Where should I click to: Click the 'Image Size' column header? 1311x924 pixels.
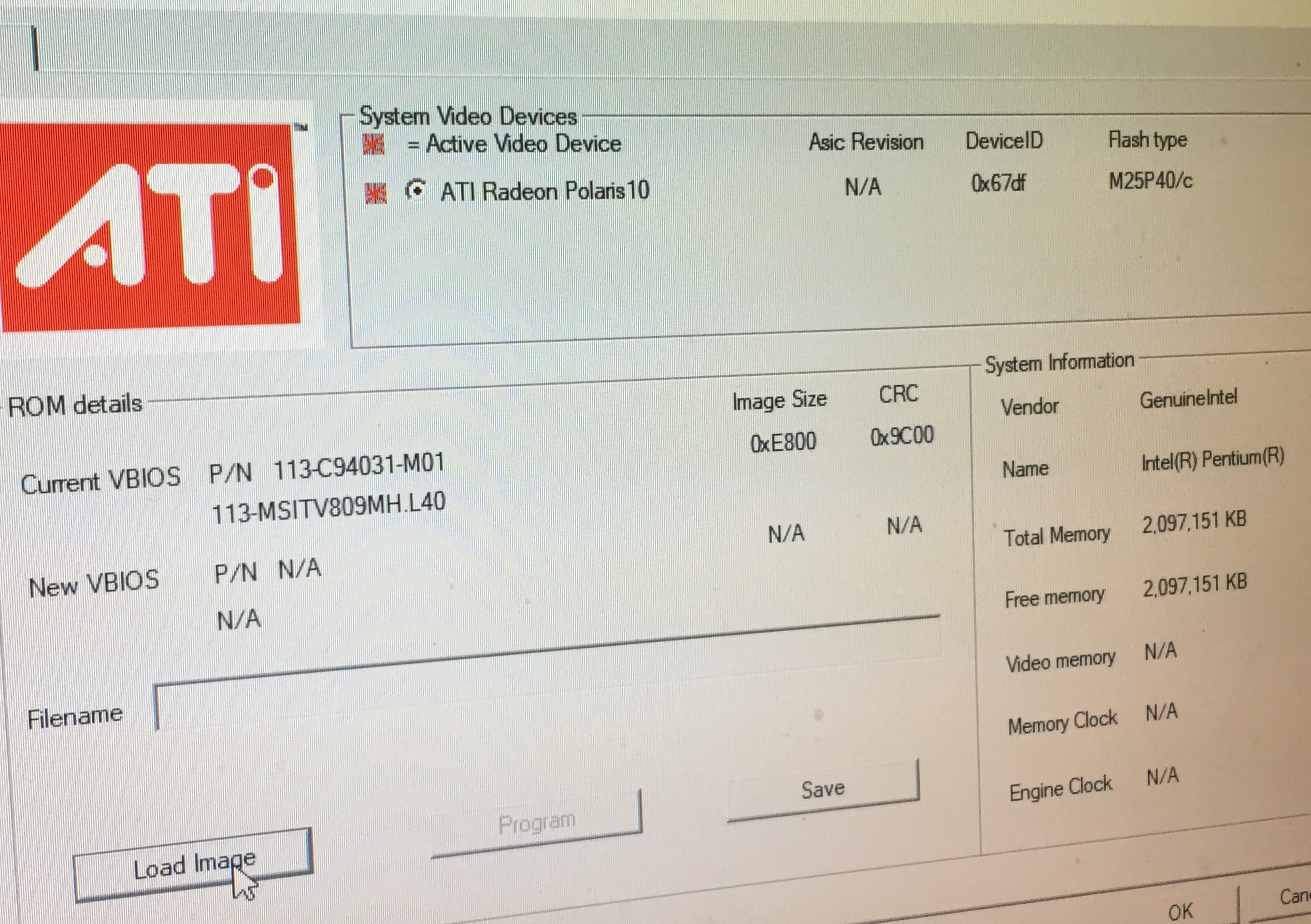click(779, 400)
